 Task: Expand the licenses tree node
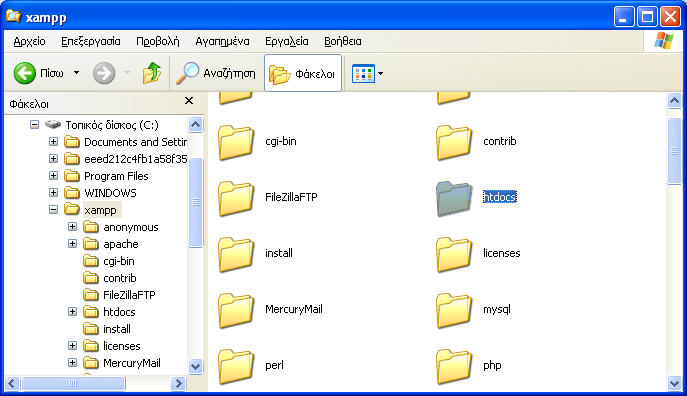click(73, 346)
